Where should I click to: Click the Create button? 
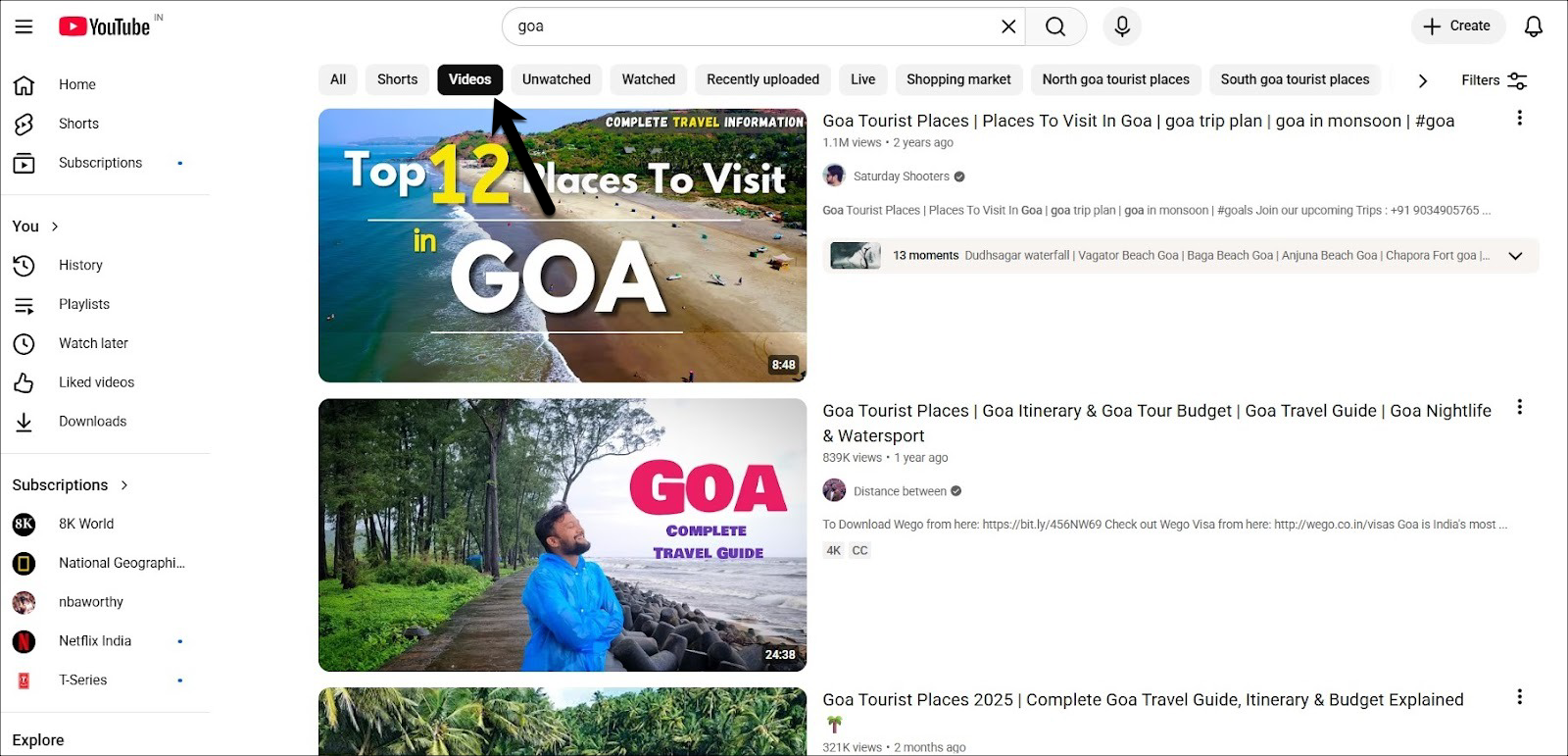coord(1457,26)
